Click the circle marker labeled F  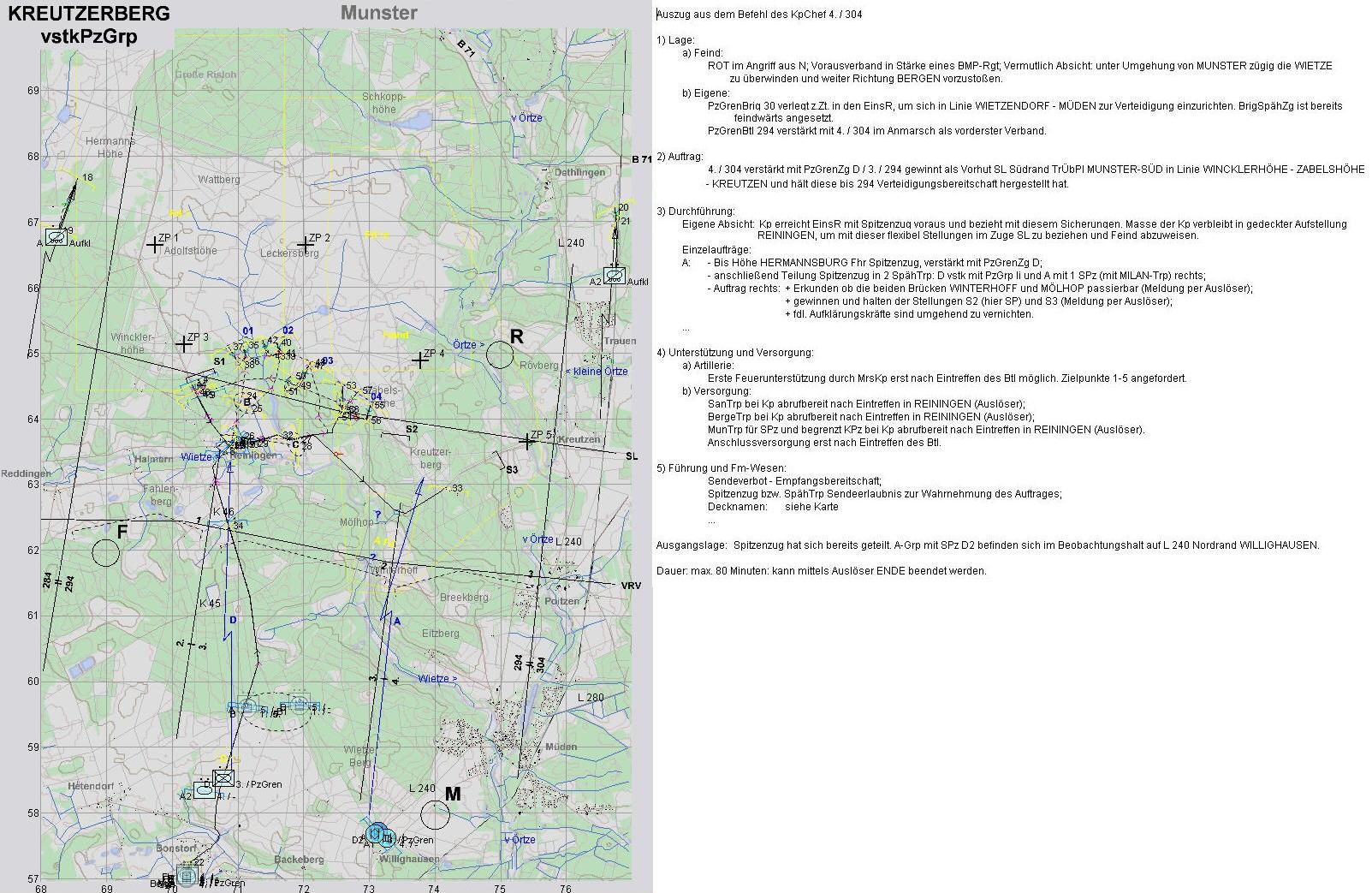pyautogui.click(x=105, y=552)
